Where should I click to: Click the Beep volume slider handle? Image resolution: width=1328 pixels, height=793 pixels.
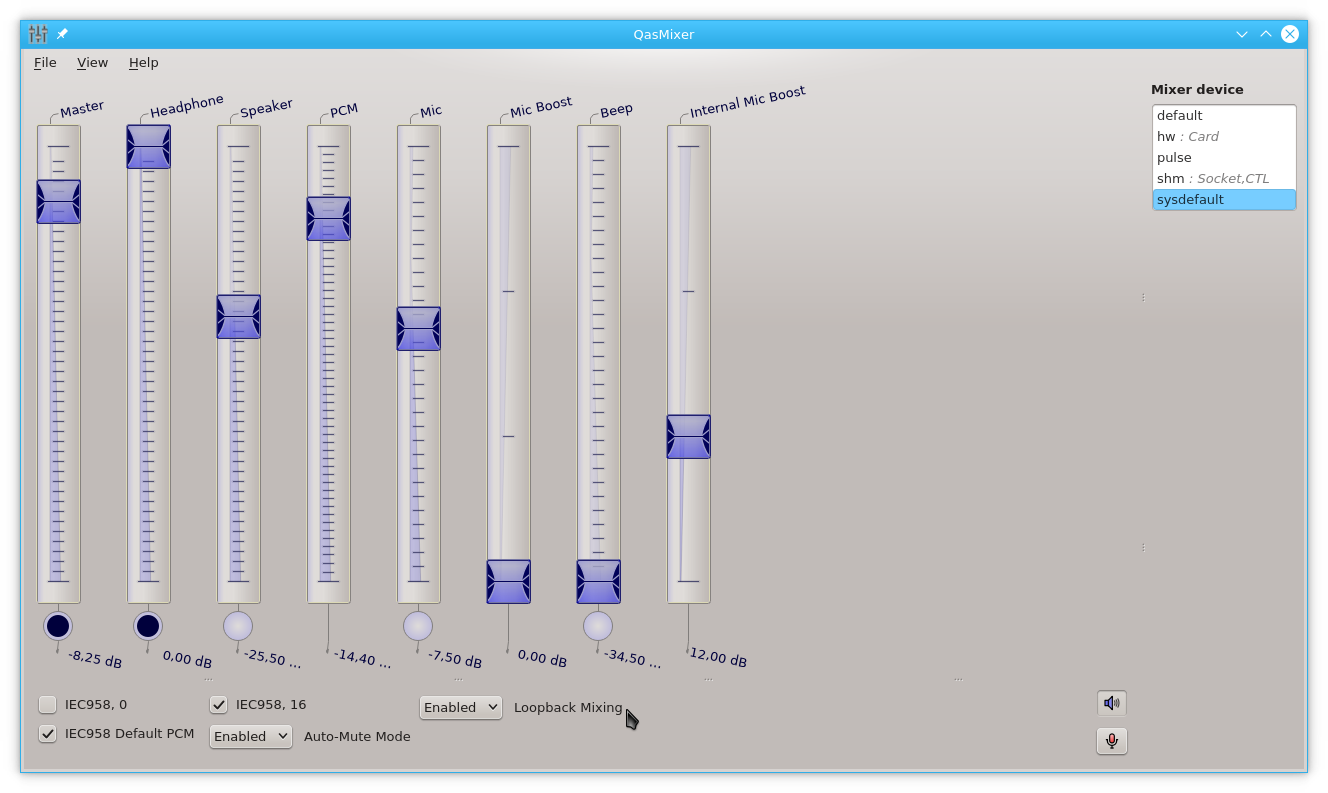pyautogui.click(x=598, y=581)
